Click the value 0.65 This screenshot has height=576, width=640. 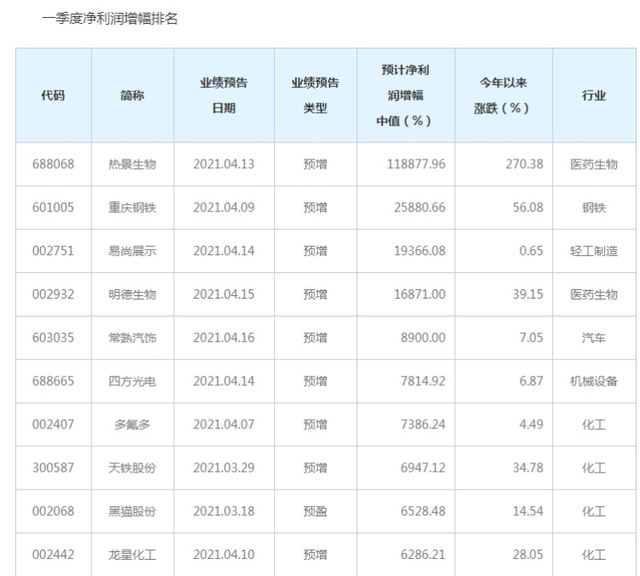tap(531, 251)
